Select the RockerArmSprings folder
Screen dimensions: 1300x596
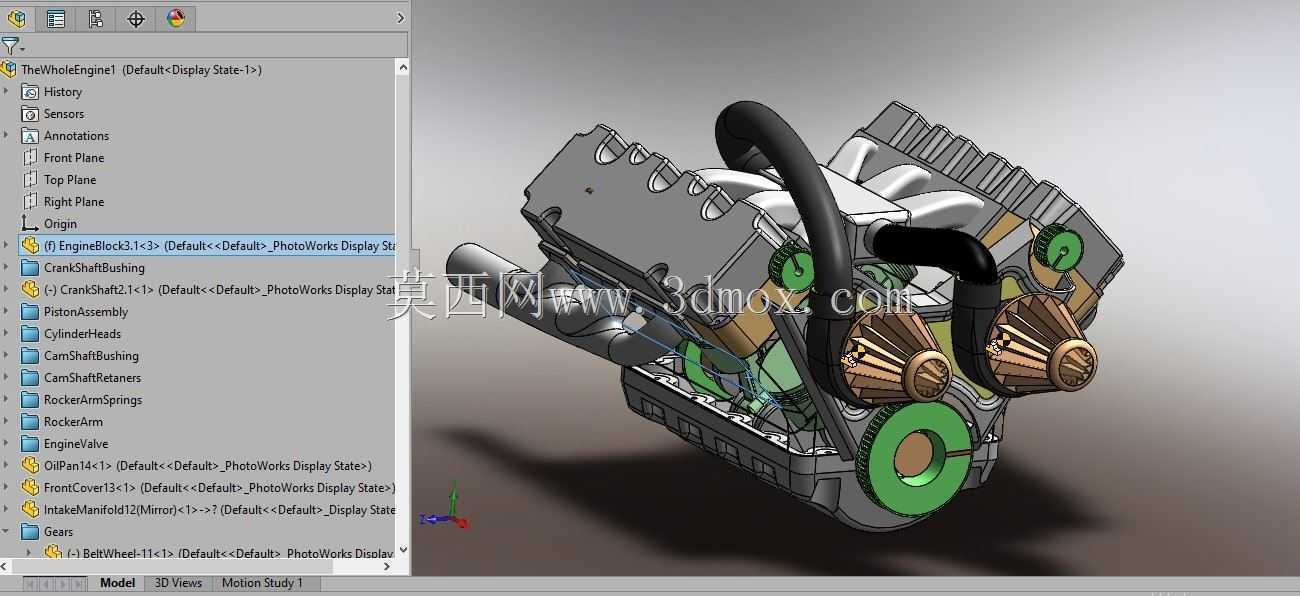click(x=93, y=400)
